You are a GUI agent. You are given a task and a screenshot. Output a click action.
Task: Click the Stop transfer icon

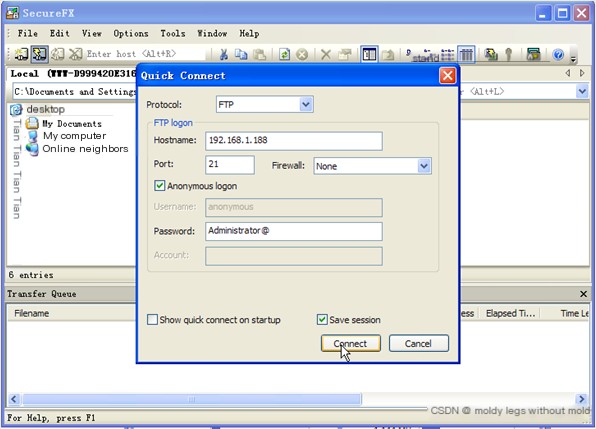[302, 55]
